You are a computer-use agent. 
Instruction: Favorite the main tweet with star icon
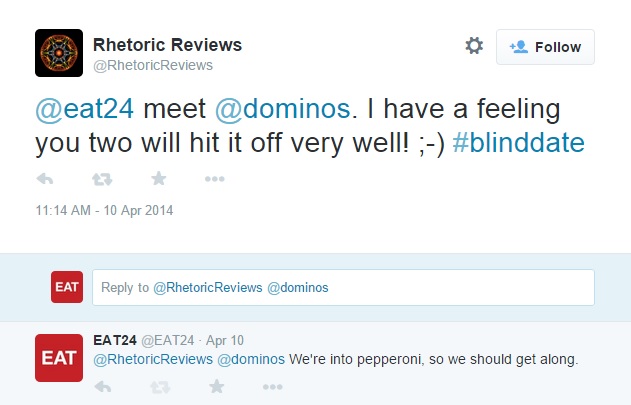click(159, 178)
